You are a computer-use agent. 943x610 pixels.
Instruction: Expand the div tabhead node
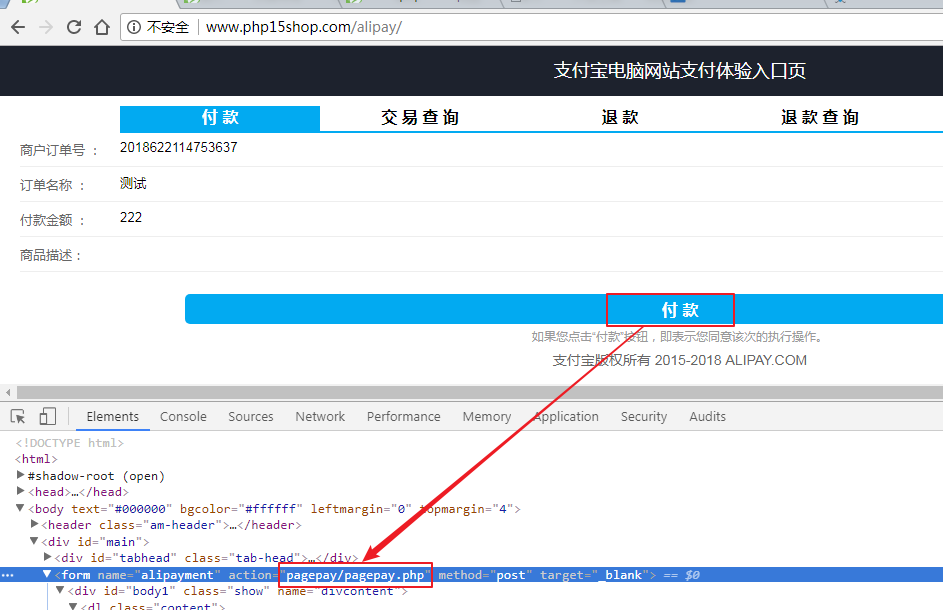pyautogui.click(x=49, y=558)
